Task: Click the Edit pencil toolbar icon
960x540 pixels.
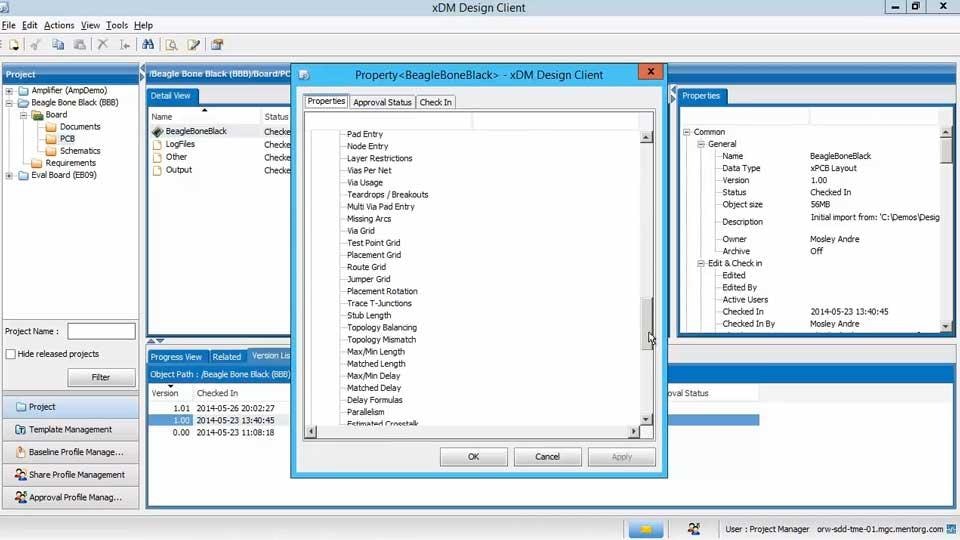Action: 194,45
